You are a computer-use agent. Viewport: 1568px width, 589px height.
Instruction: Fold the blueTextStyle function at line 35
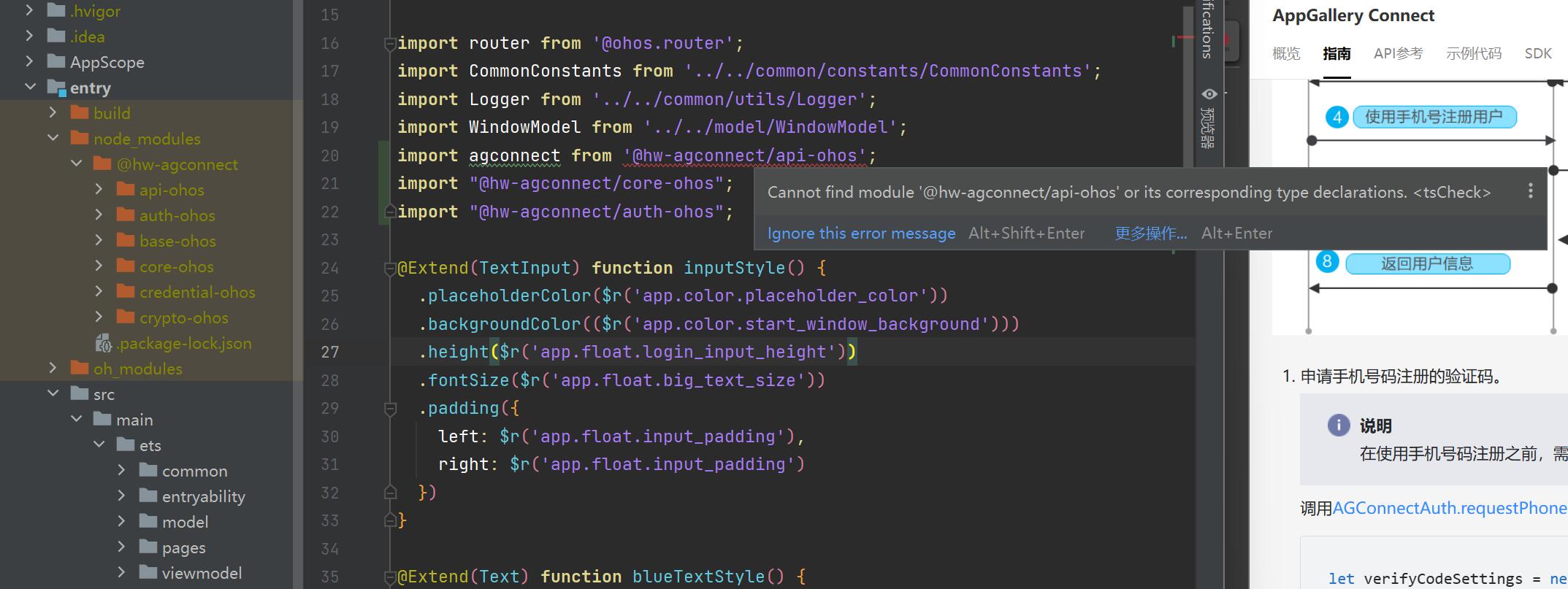coord(390,577)
